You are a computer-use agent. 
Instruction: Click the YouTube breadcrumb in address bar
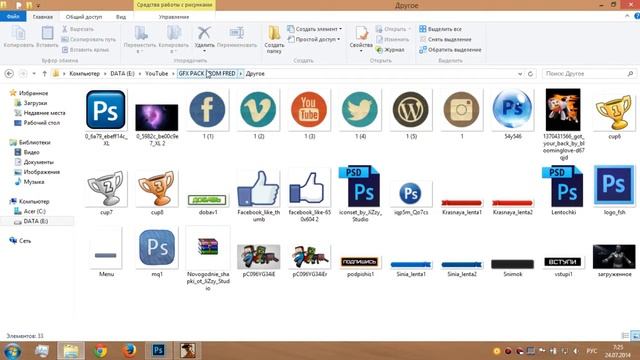pyautogui.click(x=156, y=73)
